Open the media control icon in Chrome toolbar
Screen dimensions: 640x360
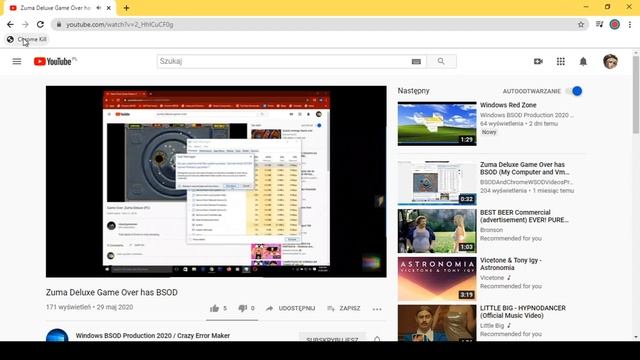pyautogui.click(x=599, y=24)
